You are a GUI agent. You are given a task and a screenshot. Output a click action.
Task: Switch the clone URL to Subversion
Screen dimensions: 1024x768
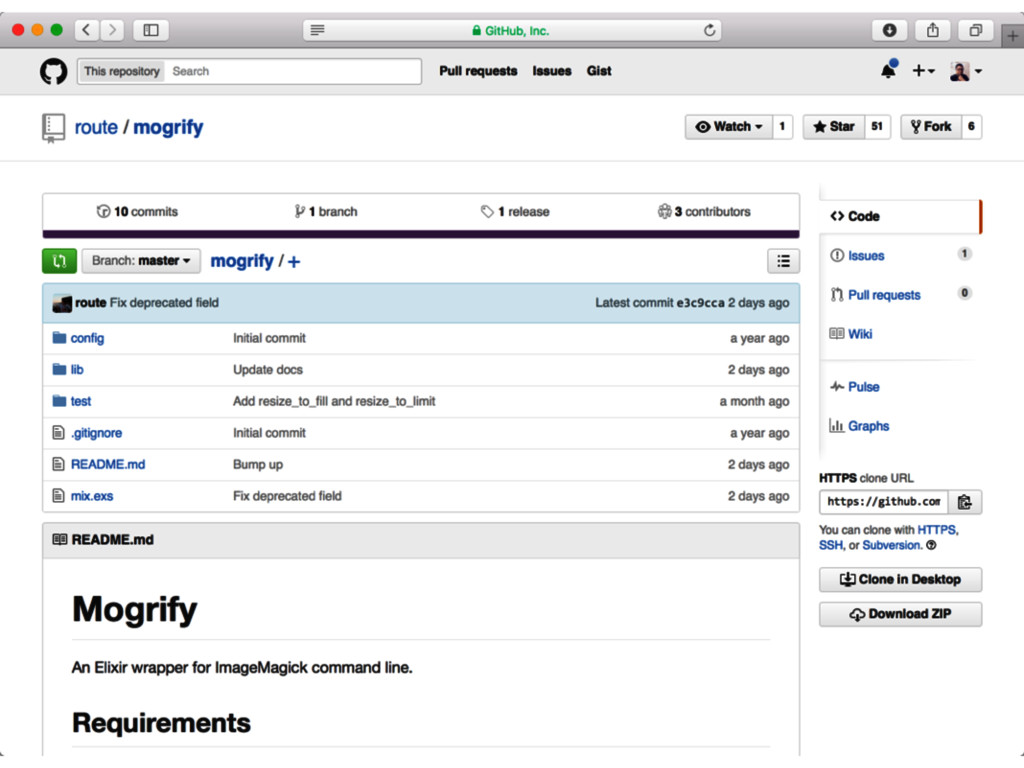click(x=891, y=545)
